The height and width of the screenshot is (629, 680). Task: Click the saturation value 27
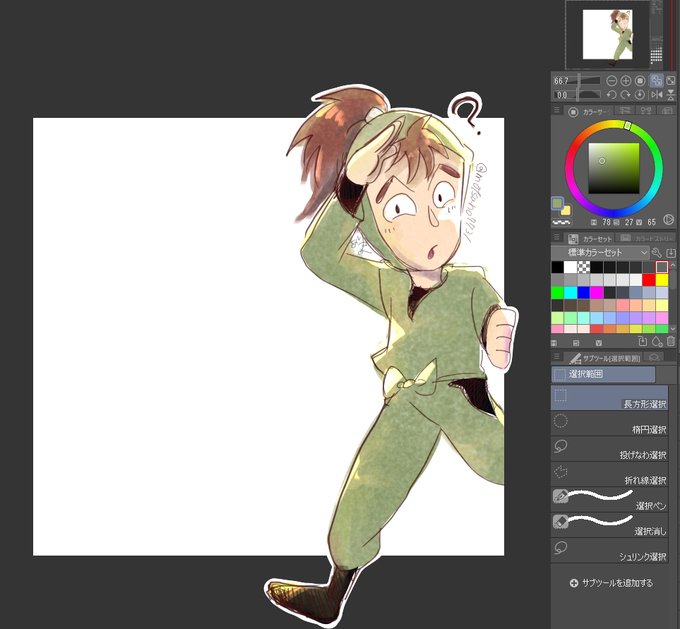click(x=629, y=222)
